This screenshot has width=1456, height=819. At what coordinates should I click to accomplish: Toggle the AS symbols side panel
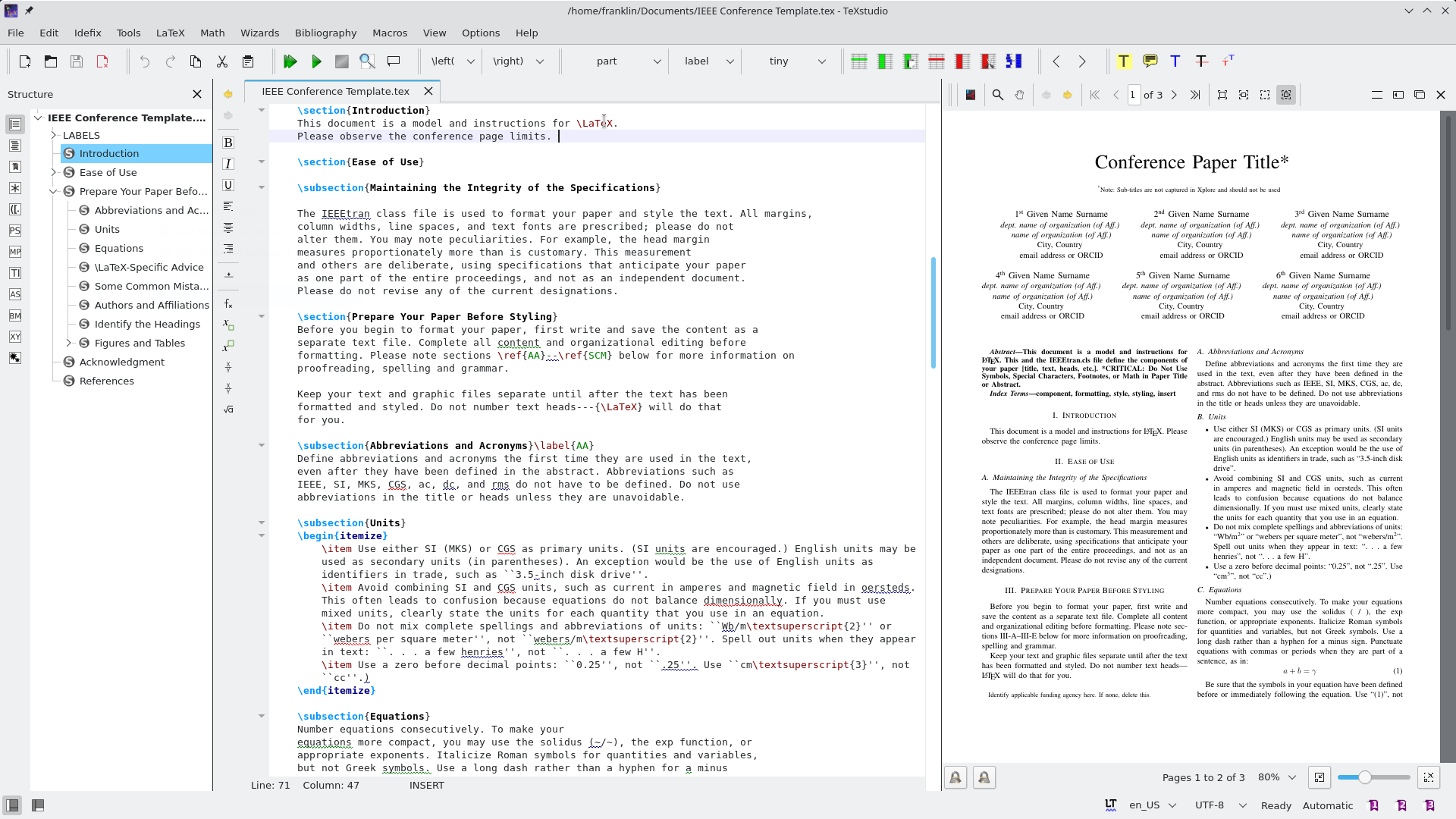pyautogui.click(x=15, y=294)
